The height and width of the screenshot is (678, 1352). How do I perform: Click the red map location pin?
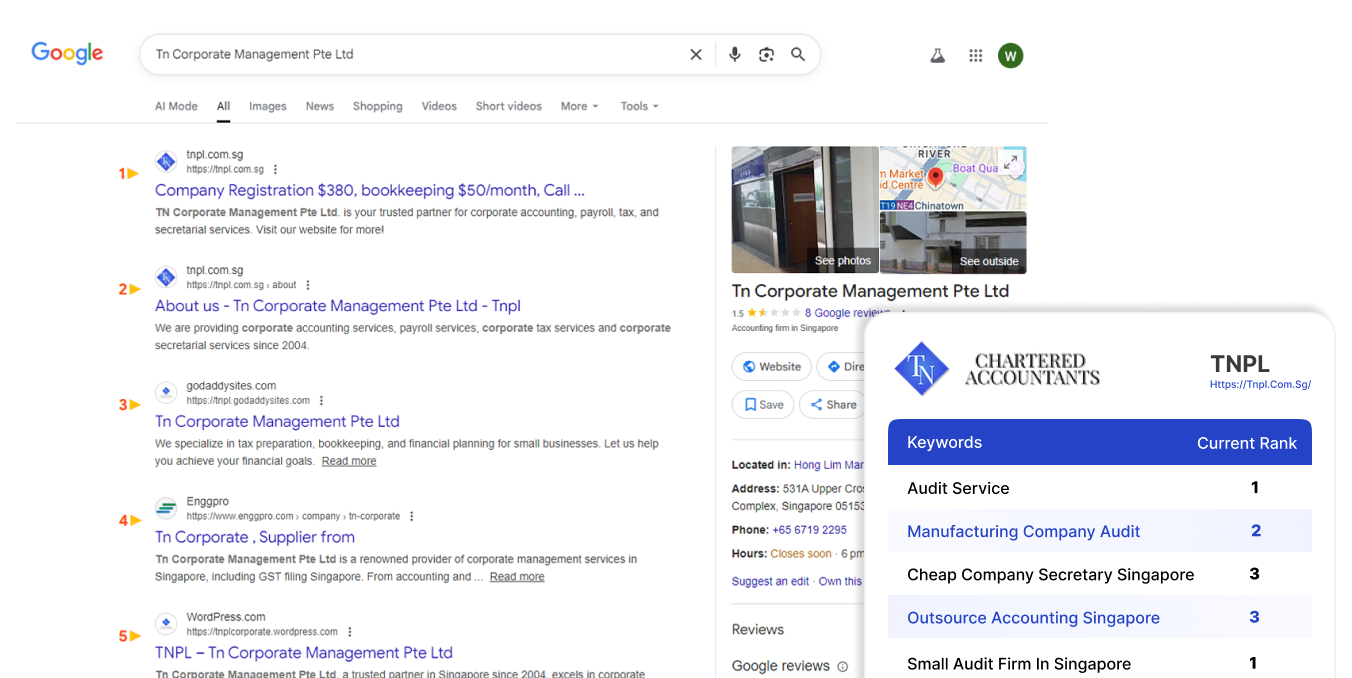pos(936,179)
